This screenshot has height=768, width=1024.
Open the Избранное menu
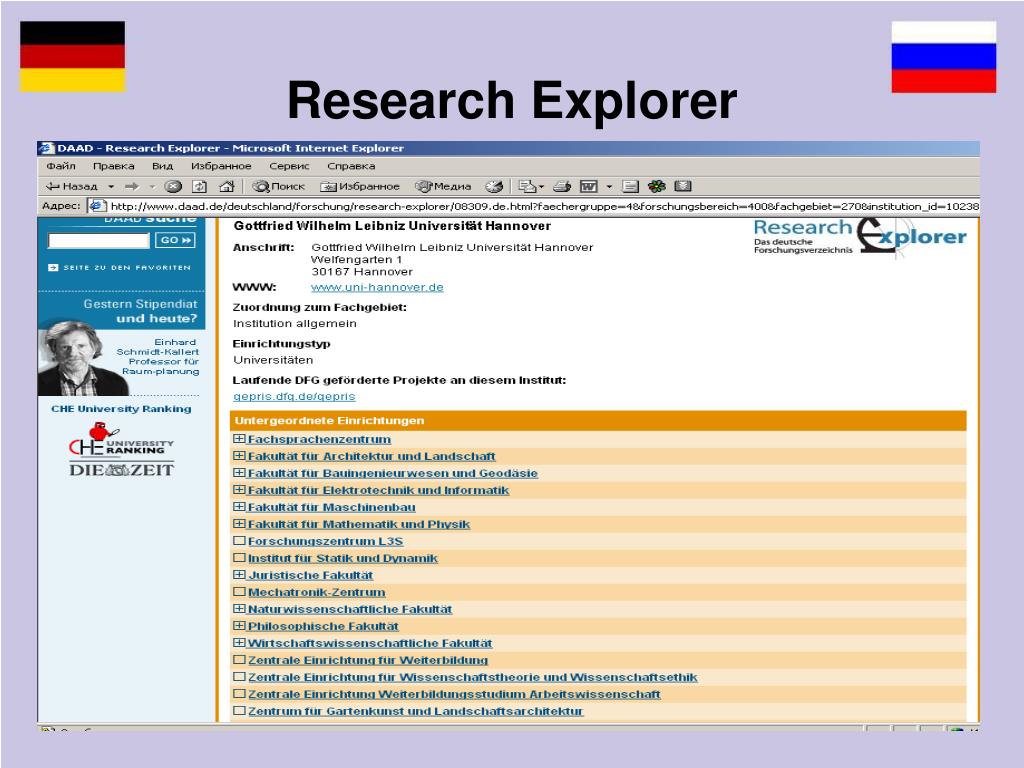(221, 166)
